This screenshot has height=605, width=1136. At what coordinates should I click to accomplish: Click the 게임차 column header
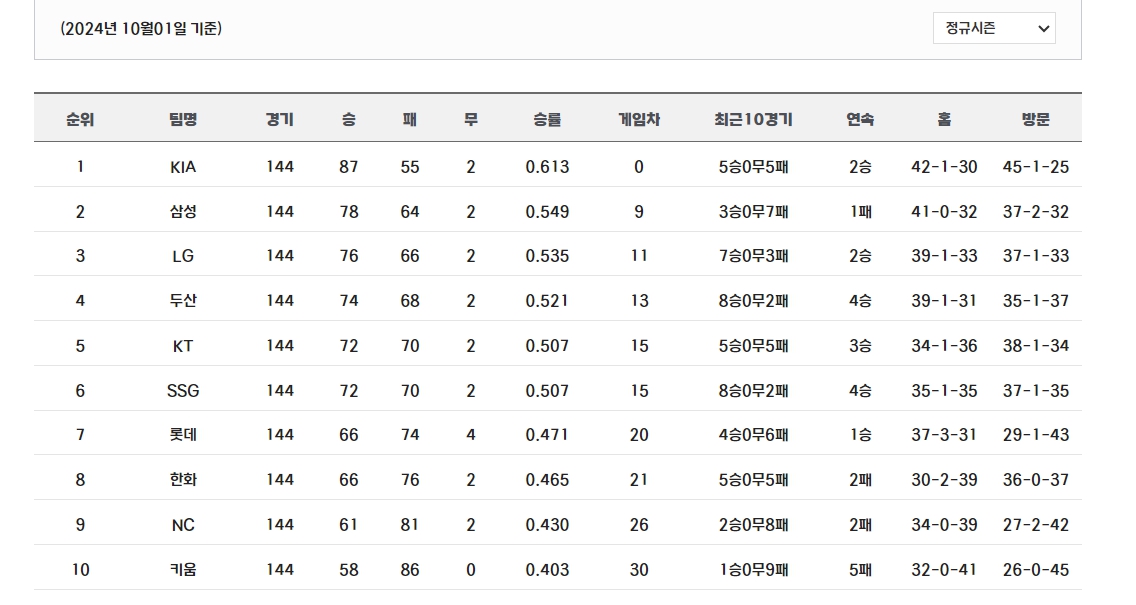point(639,120)
